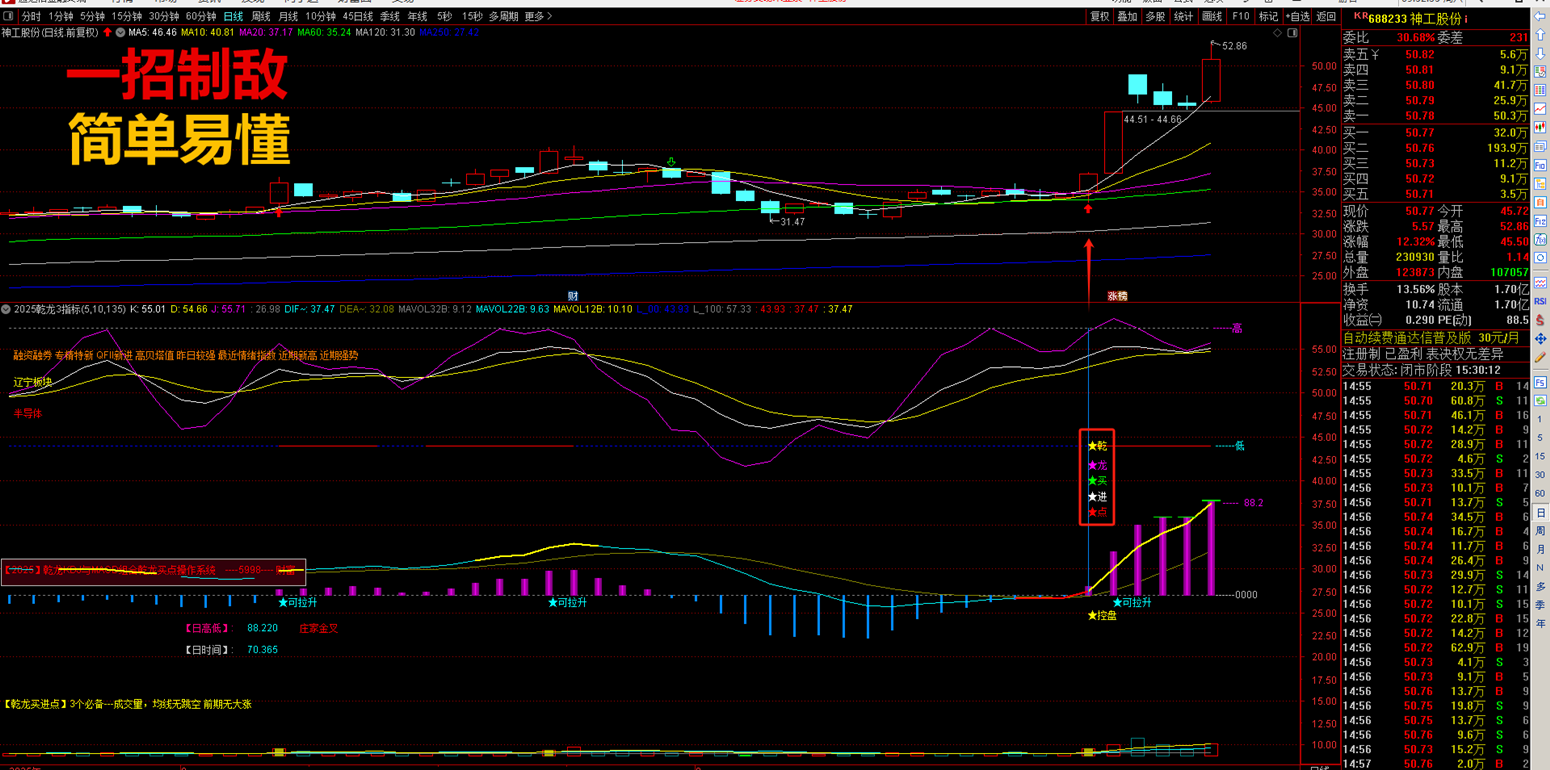Select the 1分钟 period tab

(x=61, y=16)
